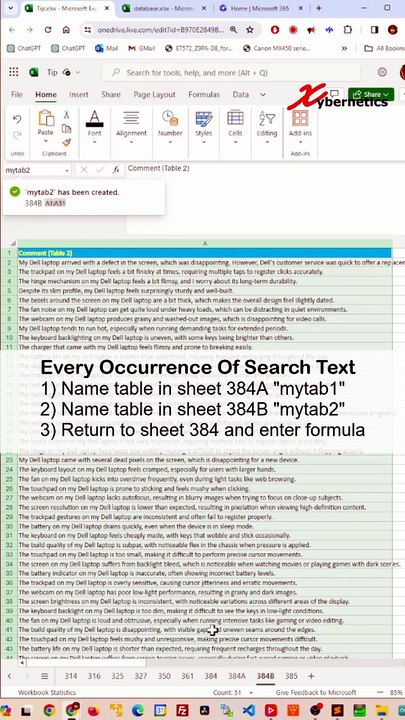Viewport: 405px width, 720px height.
Task: Open sheet tab 385
Action: [291, 676]
